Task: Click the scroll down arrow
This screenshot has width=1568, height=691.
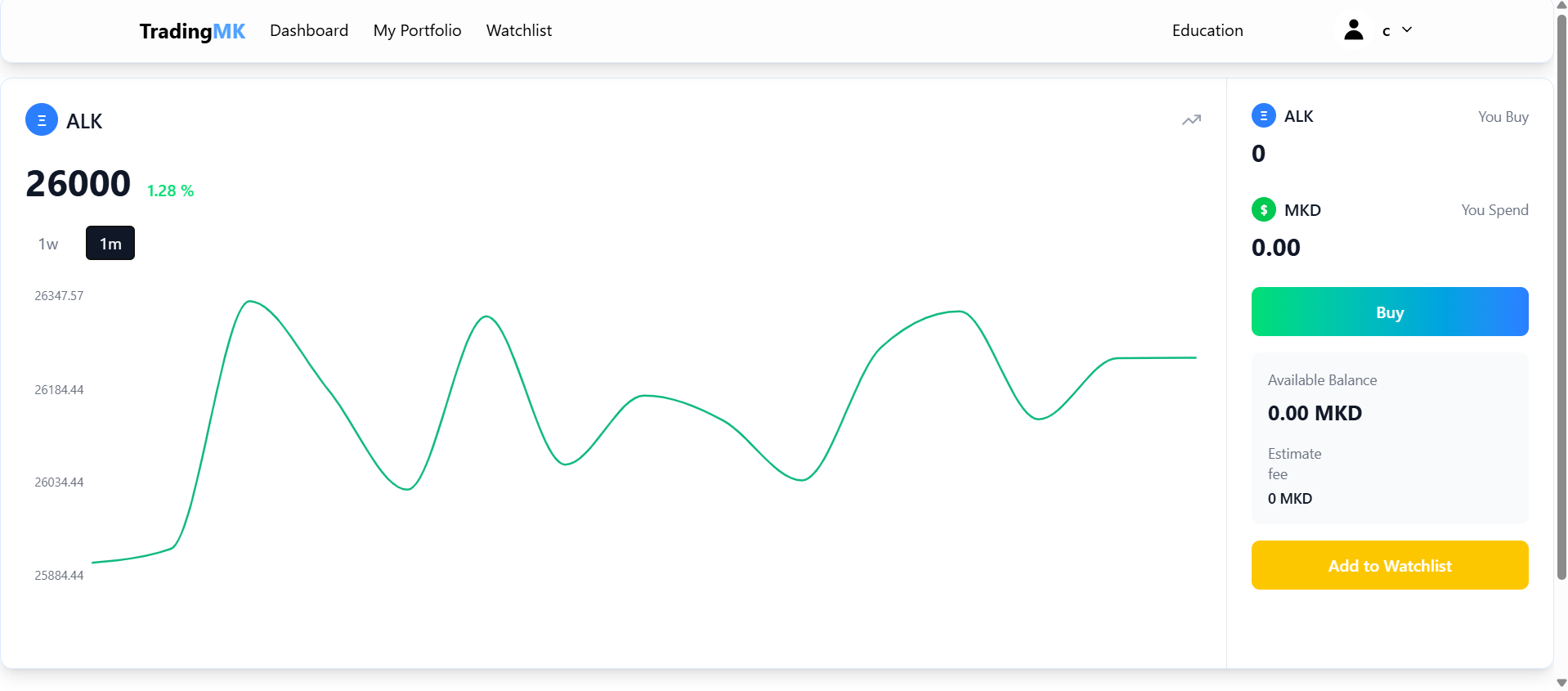Action: tap(1561, 683)
